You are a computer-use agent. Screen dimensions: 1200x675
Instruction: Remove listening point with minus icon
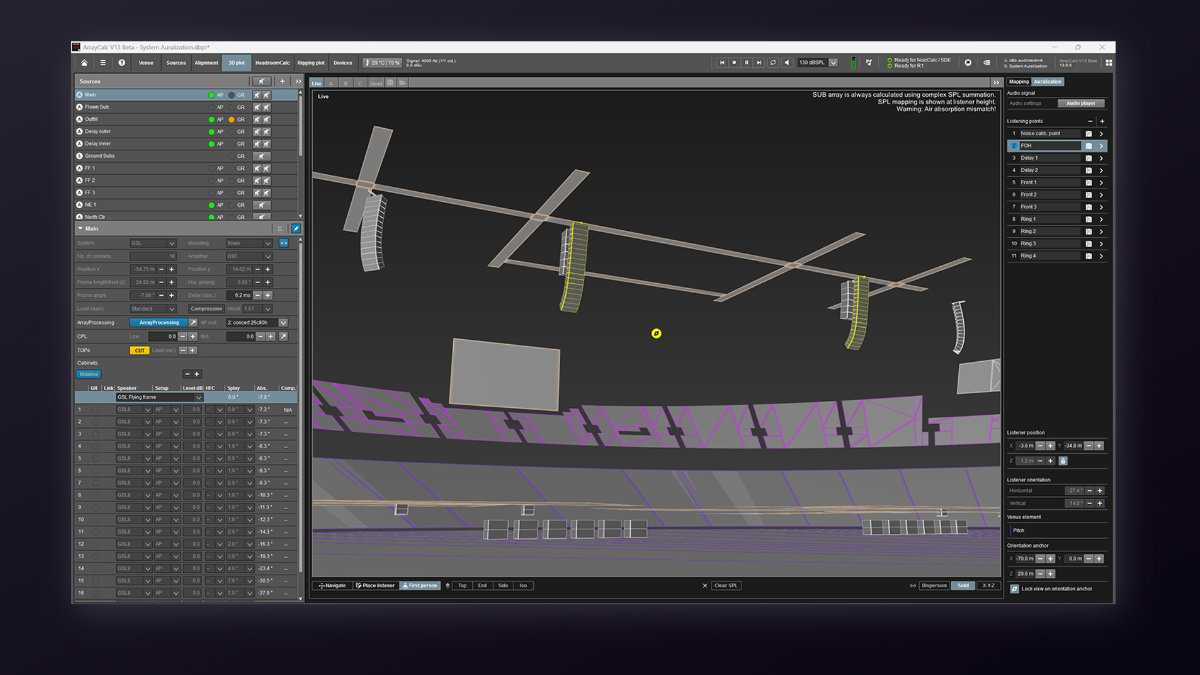click(x=1090, y=121)
